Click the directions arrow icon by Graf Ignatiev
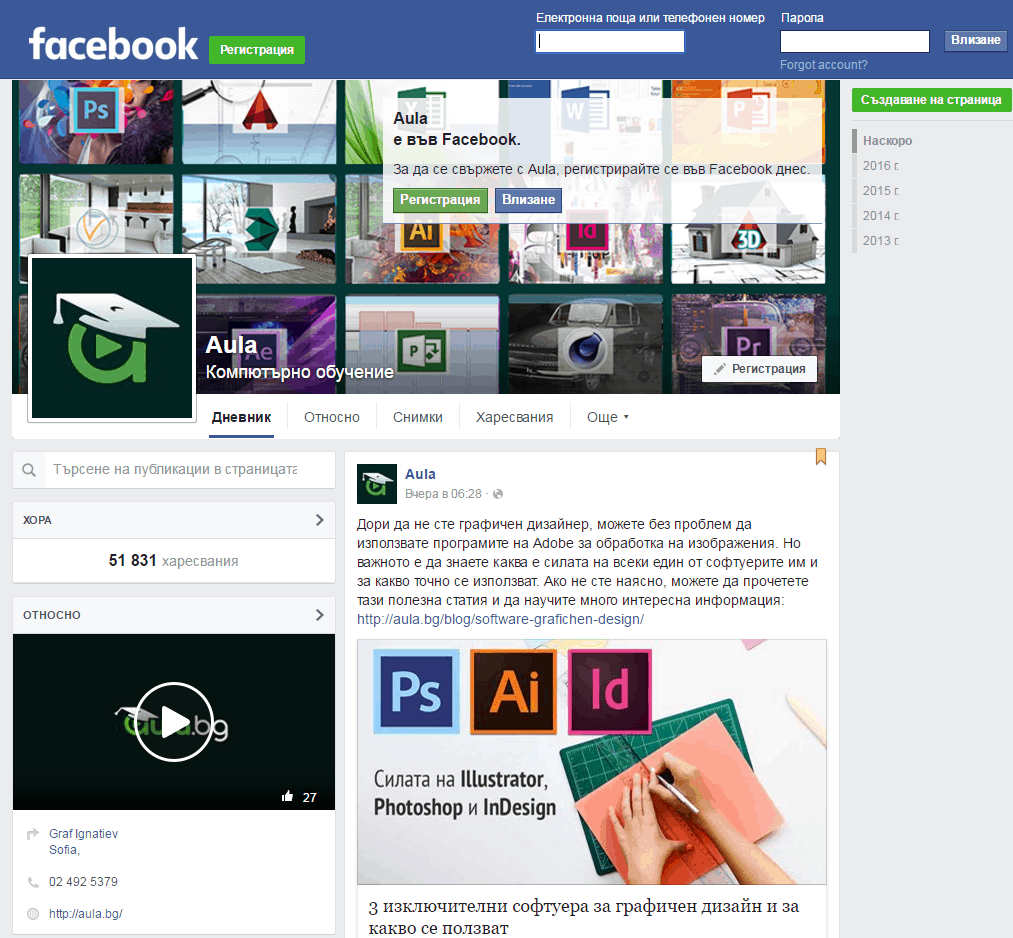This screenshot has height=938, width=1013. 32,834
